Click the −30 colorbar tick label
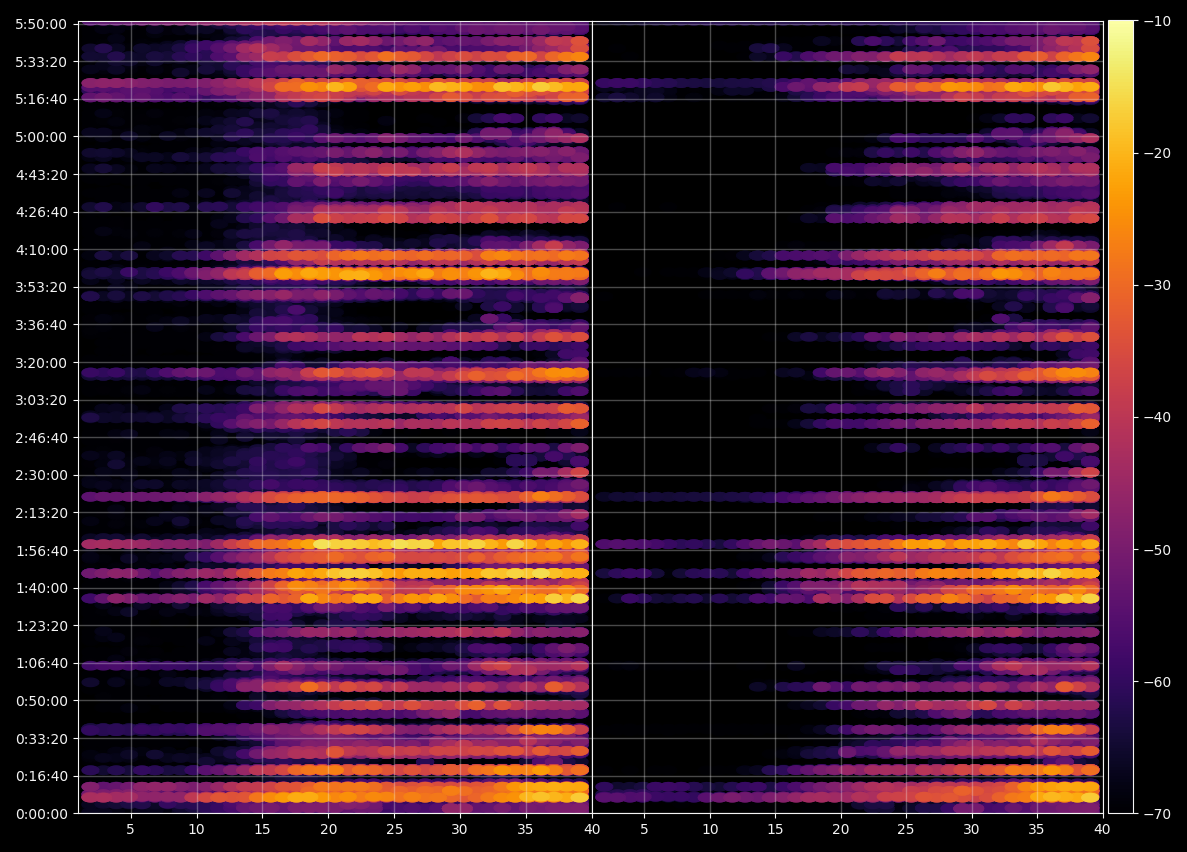 pyautogui.click(x=1157, y=285)
